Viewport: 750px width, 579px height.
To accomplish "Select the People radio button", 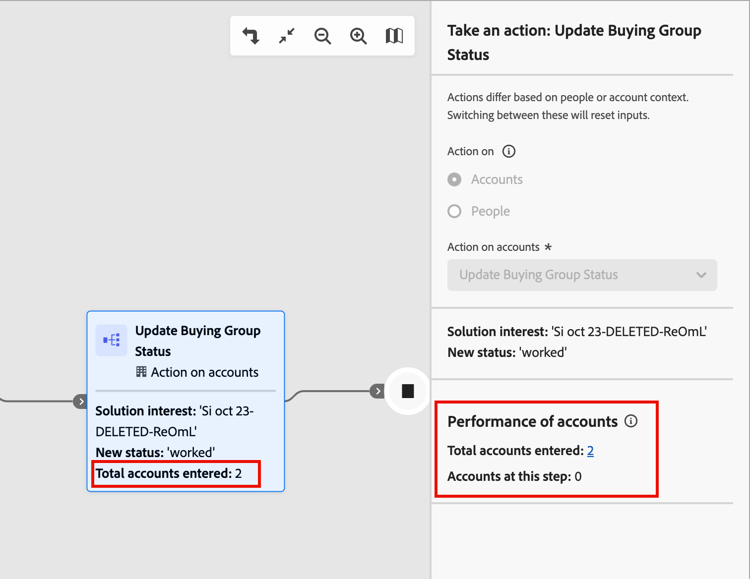I will point(454,211).
